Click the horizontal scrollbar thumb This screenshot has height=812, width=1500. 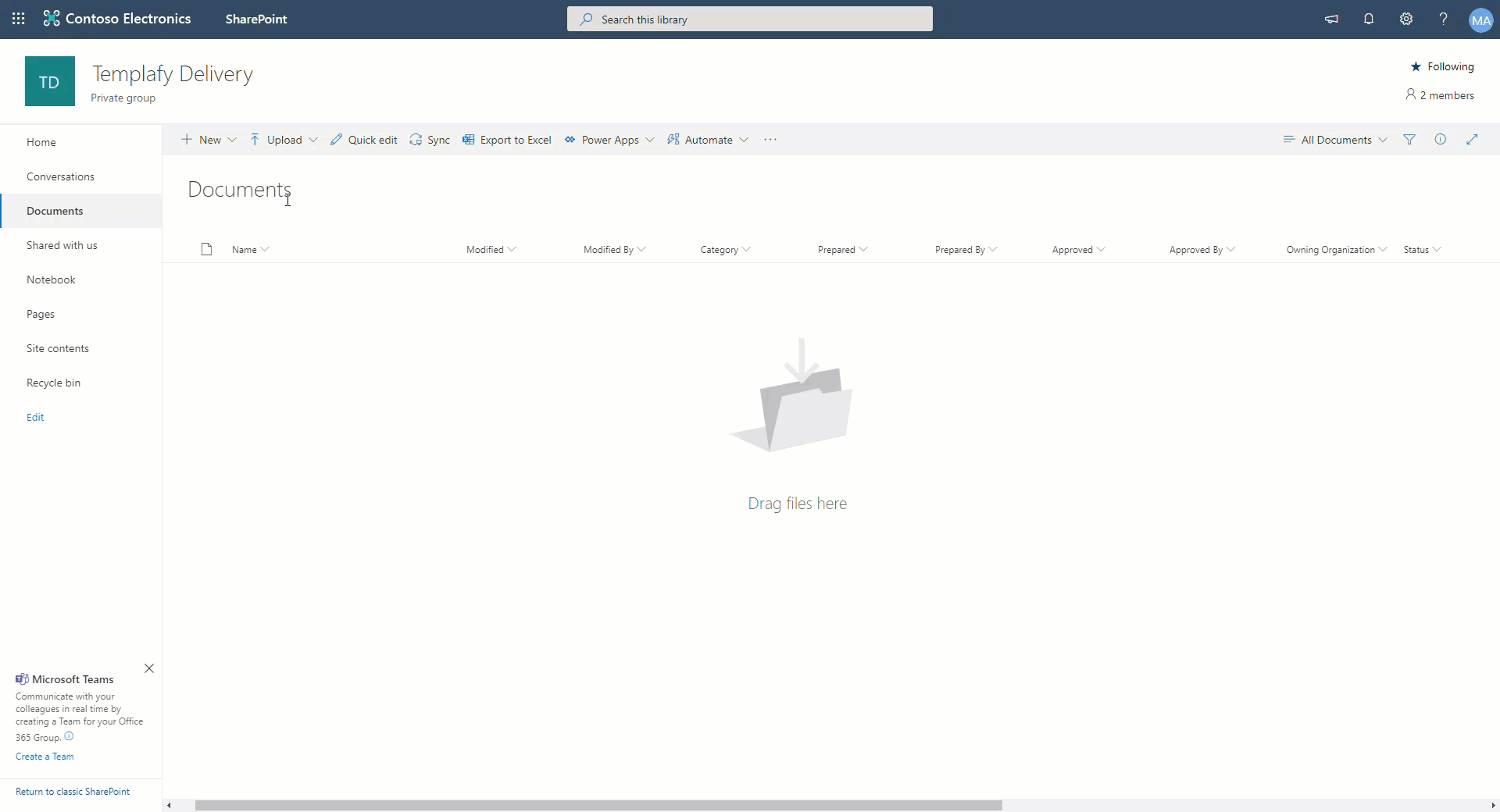[598, 805]
